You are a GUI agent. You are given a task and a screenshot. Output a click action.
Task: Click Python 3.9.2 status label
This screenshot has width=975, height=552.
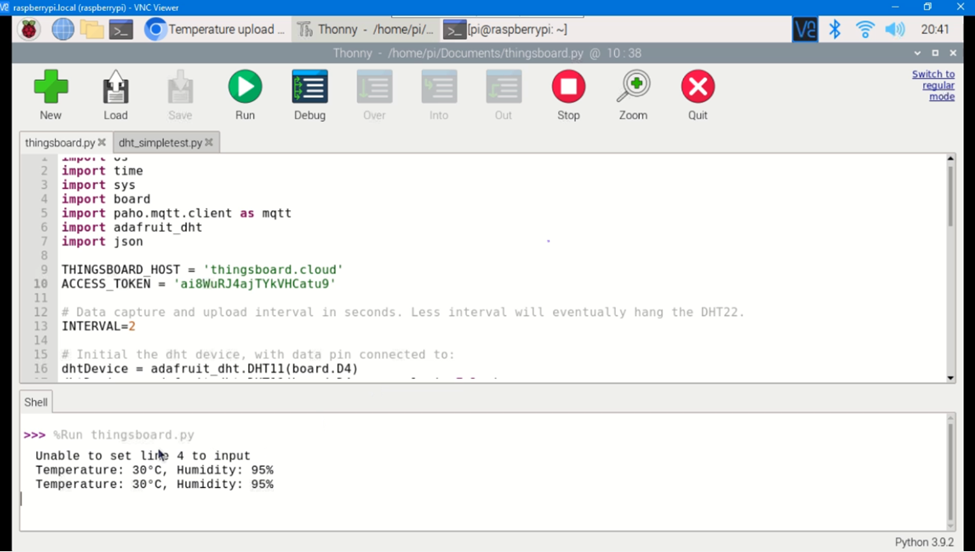tap(924, 542)
